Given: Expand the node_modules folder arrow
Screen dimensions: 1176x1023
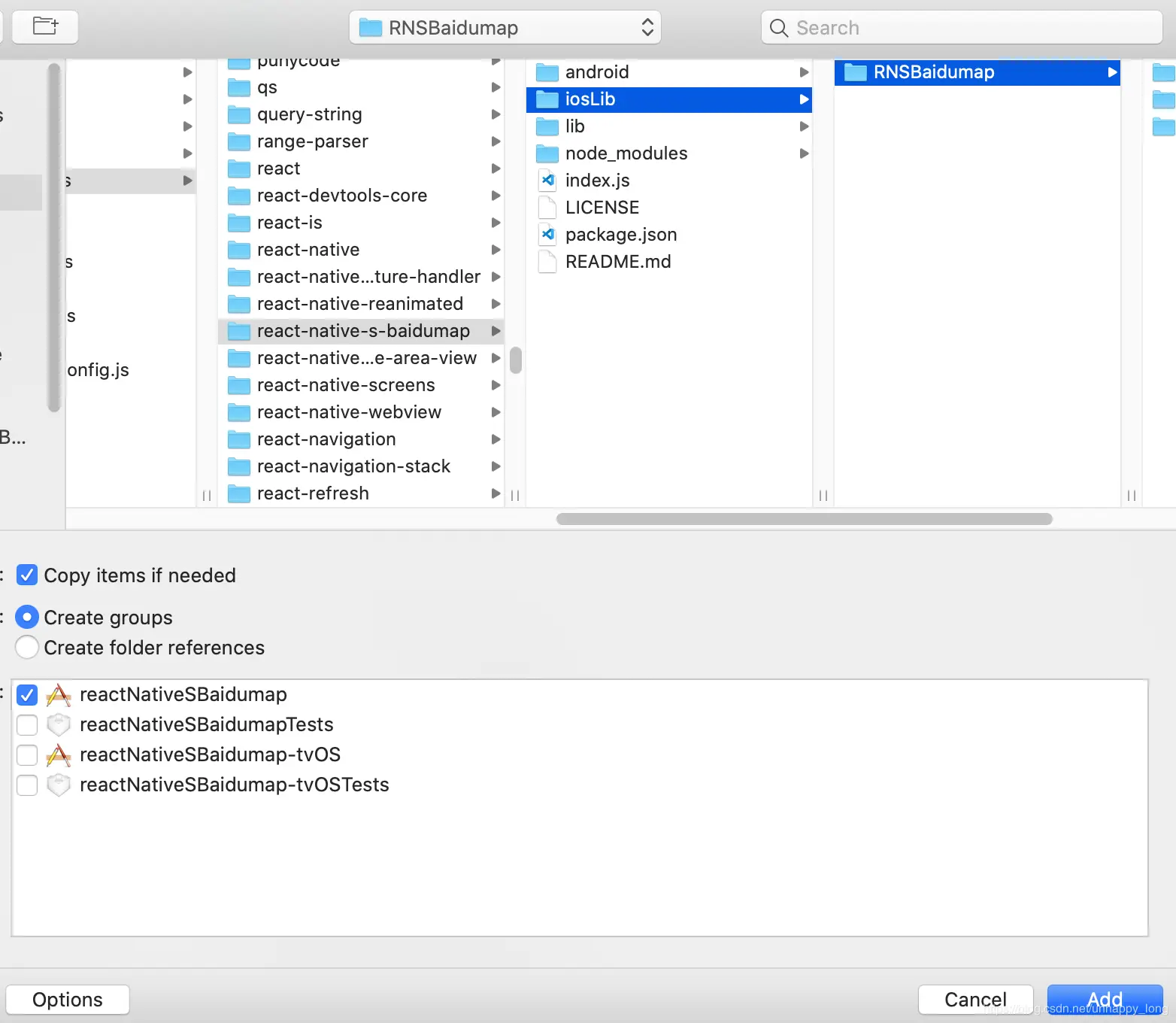Looking at the screenshot, I should (804, 153).
